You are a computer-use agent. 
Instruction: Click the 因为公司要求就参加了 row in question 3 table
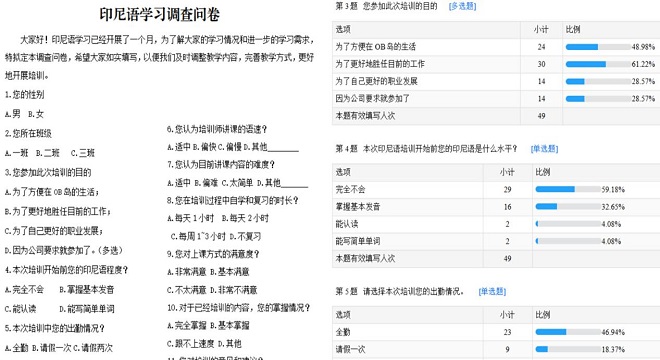[496, 99]
